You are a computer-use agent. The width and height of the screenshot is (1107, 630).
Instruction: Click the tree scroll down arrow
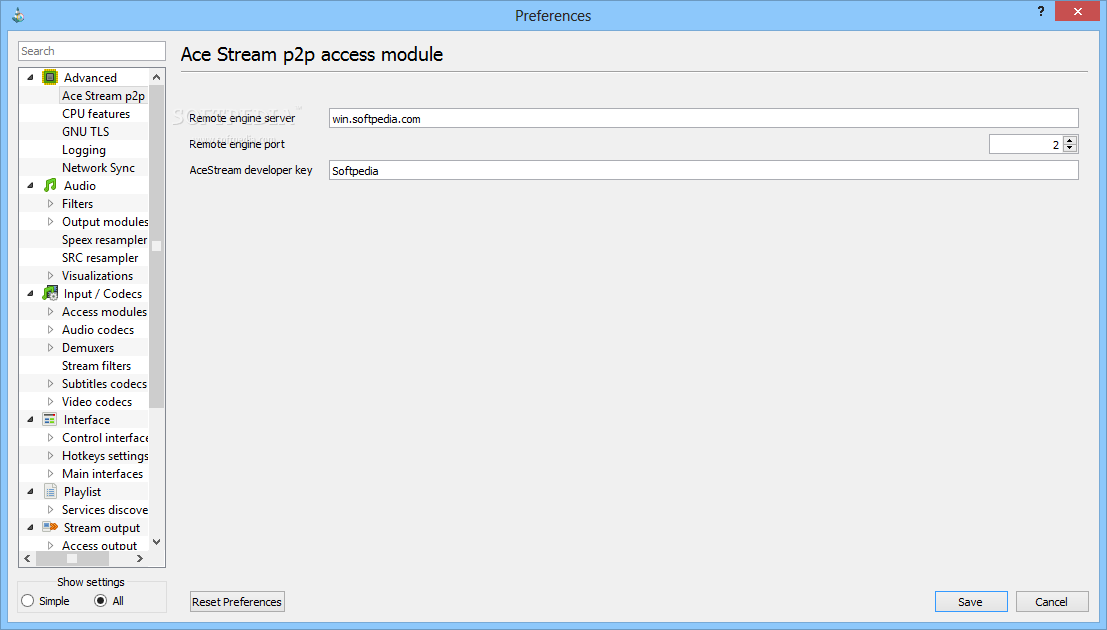pos(157,542)
